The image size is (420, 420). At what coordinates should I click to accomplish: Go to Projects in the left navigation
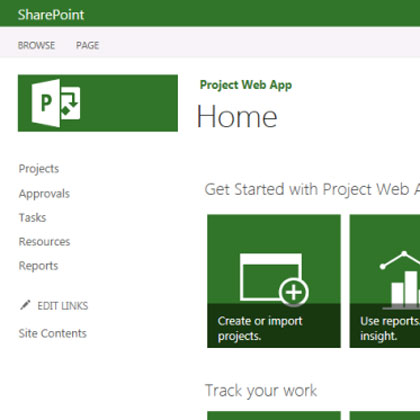pos(39,169)
